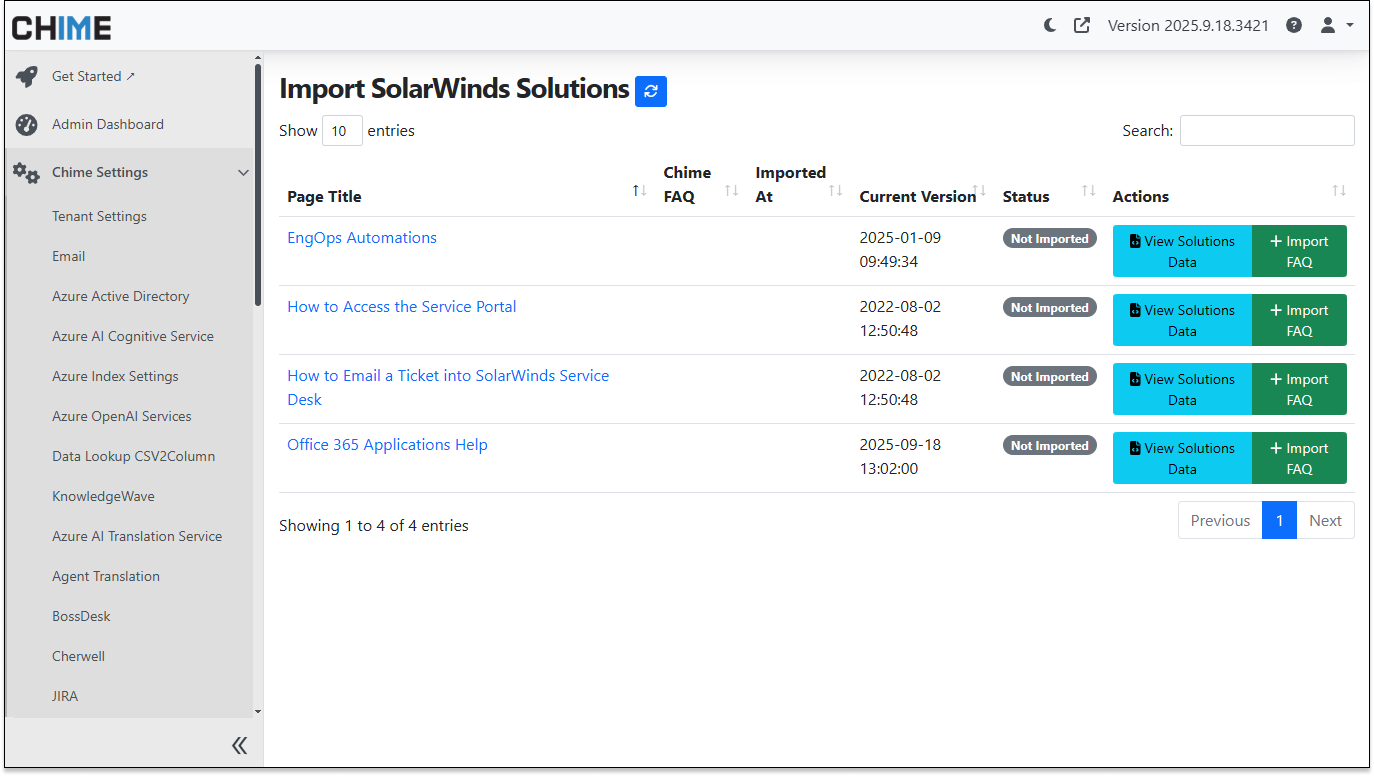Click Not Imported badge for Office 365 row
1374x776 pixels.
[x=1049, y=446]
